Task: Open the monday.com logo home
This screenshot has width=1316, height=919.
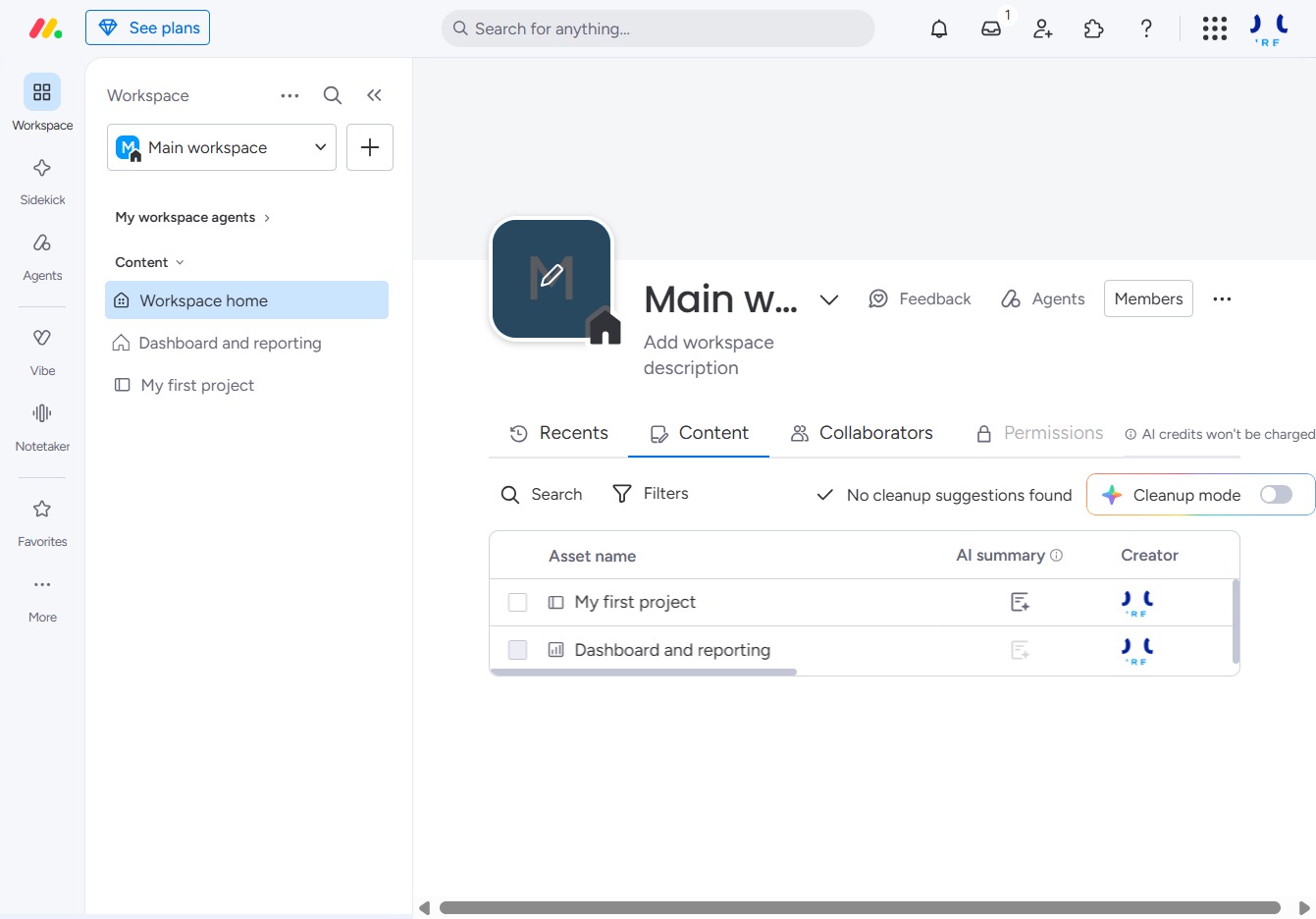Action: (45, 28)
